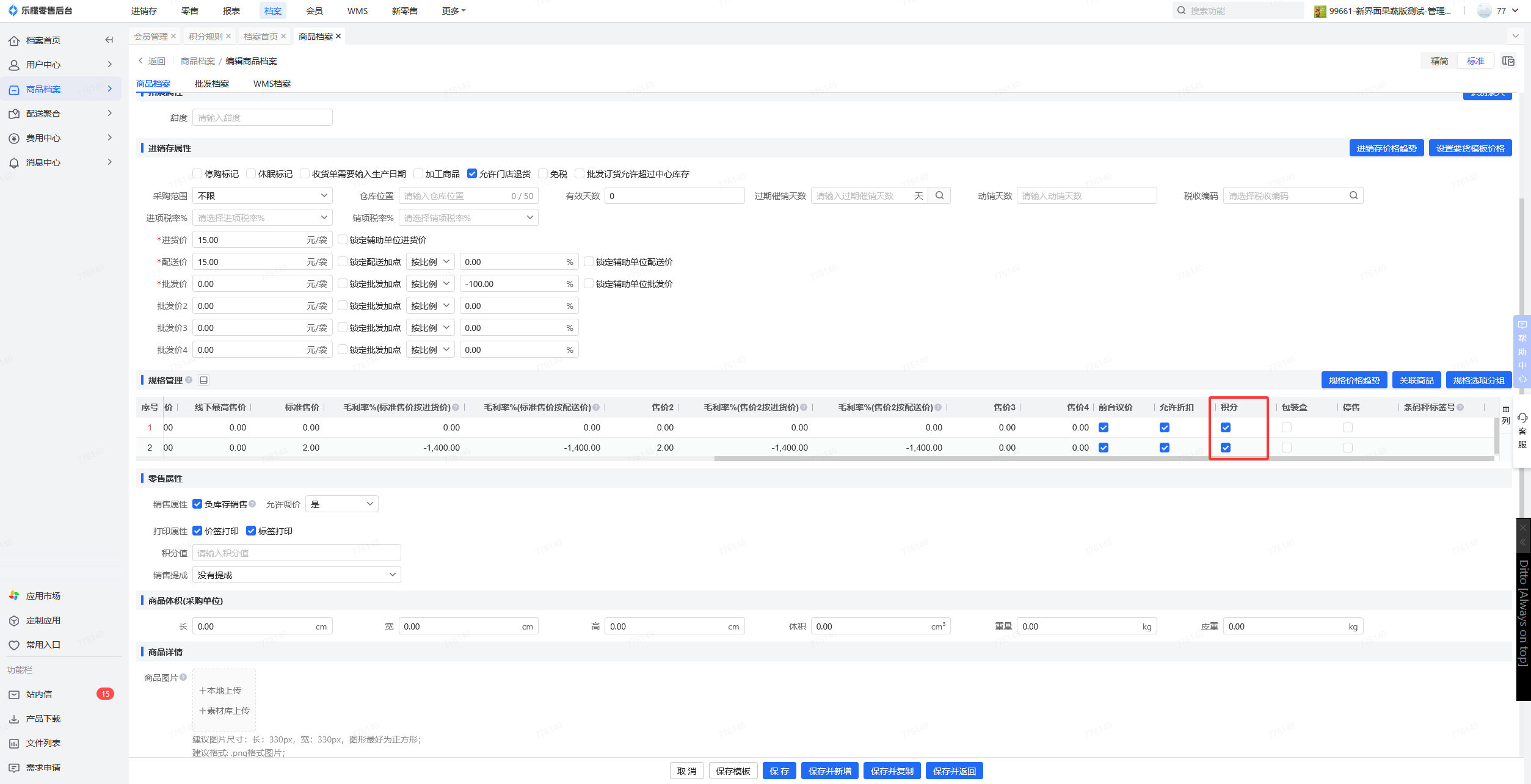Uncheck 价签打印 checkbox
This screenshot has height=784, width=1531.
point(197,531)
